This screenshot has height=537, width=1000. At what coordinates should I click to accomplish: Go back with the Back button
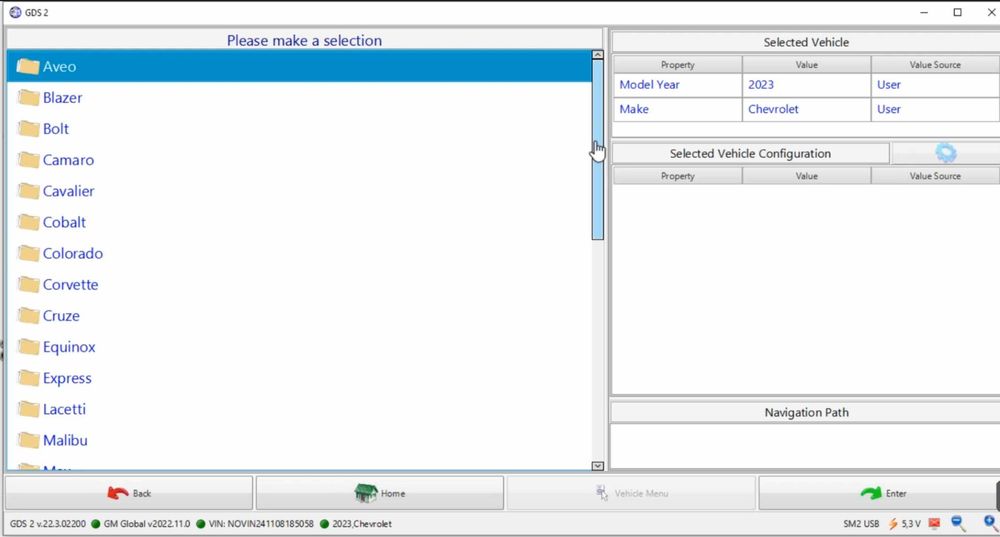point(129,493)
